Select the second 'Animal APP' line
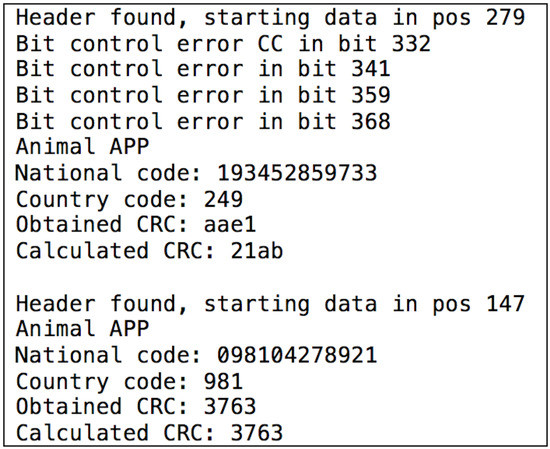Image resolution: width=550 pixels, height=449 pixels. click(82, 329)
